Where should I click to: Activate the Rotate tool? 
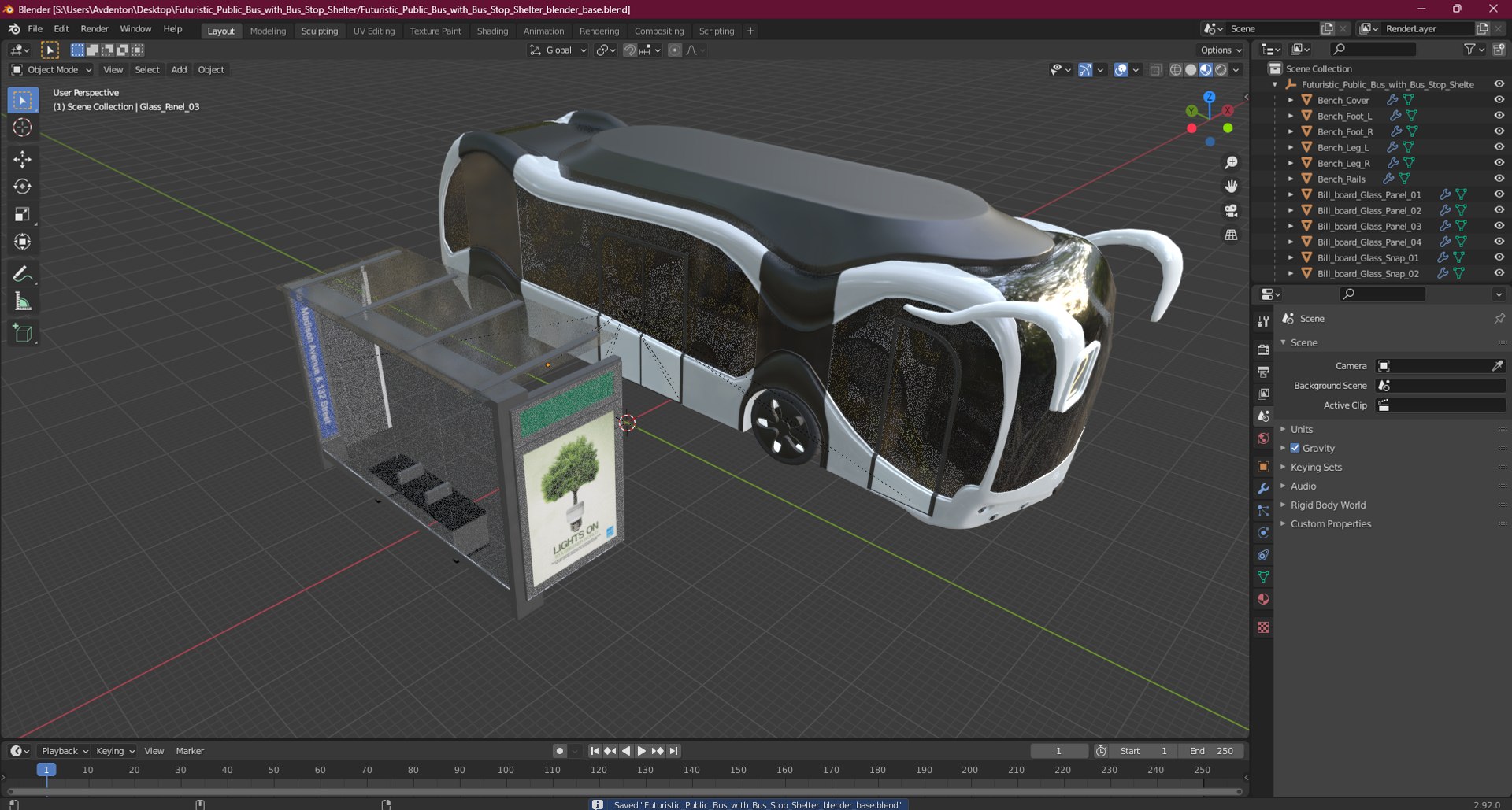(x=22, y=187)
